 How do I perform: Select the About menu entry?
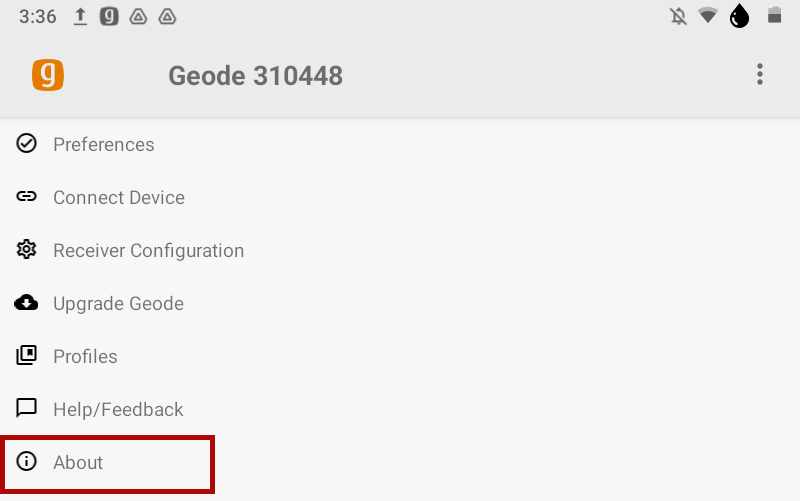coord(78,463)
